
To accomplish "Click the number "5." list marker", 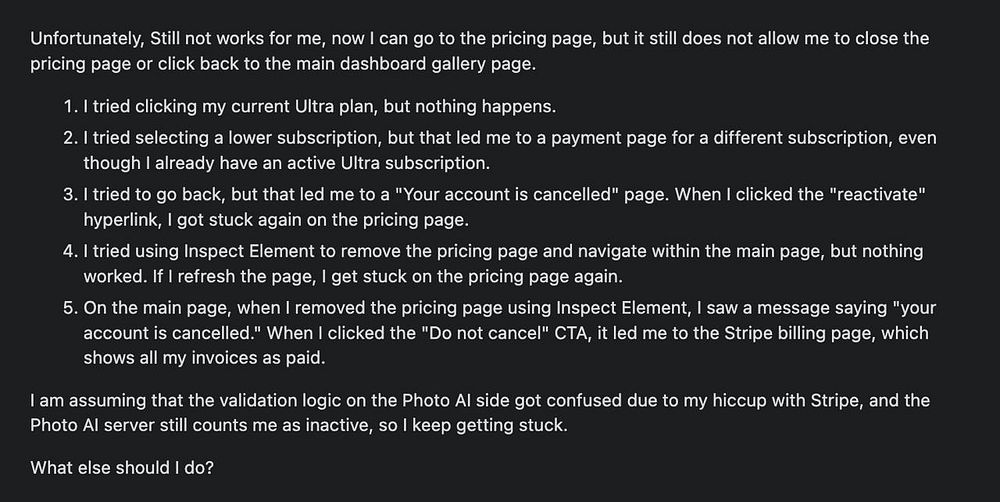I will pos(70,309).
